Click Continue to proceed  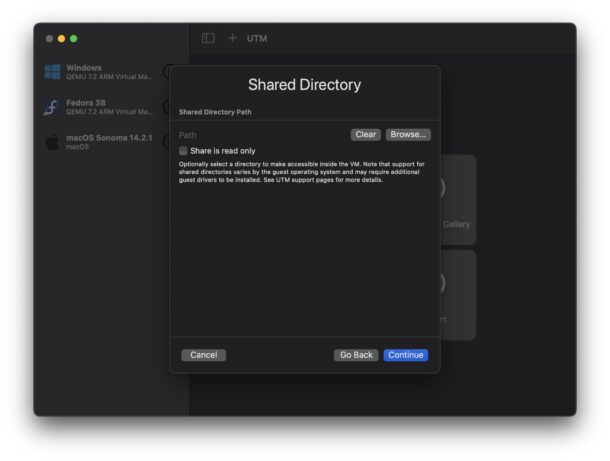(405, 355)
